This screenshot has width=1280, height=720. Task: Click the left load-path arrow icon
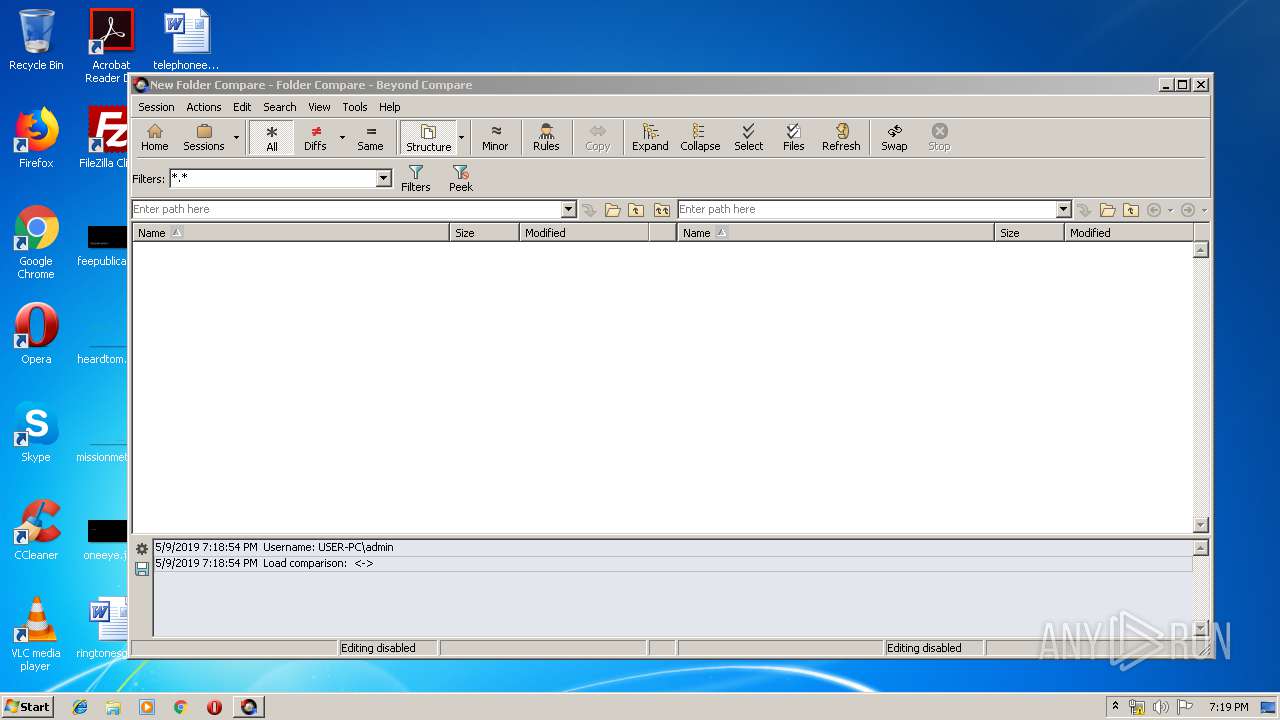pyautogui.click(x=589, y=210)
